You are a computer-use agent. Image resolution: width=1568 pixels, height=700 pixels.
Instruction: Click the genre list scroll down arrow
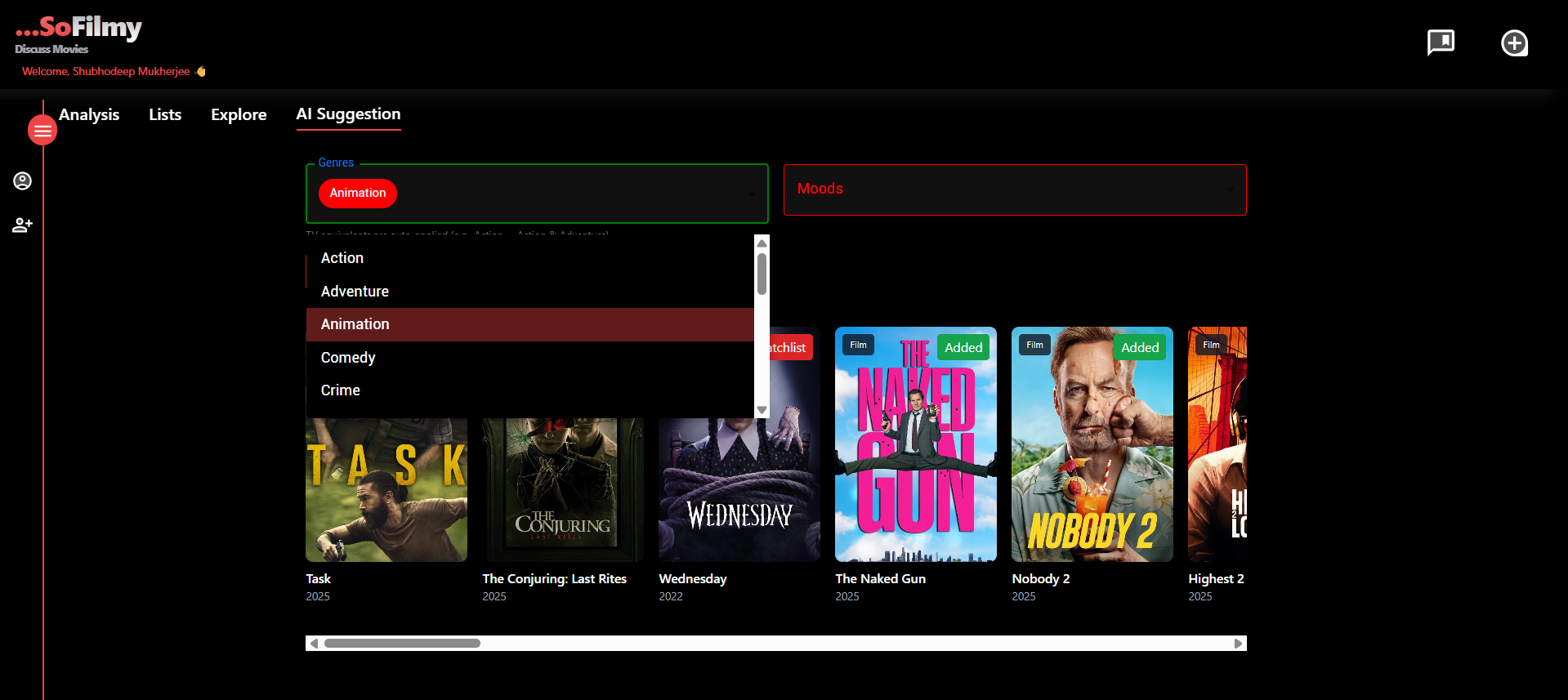point(762,410)
